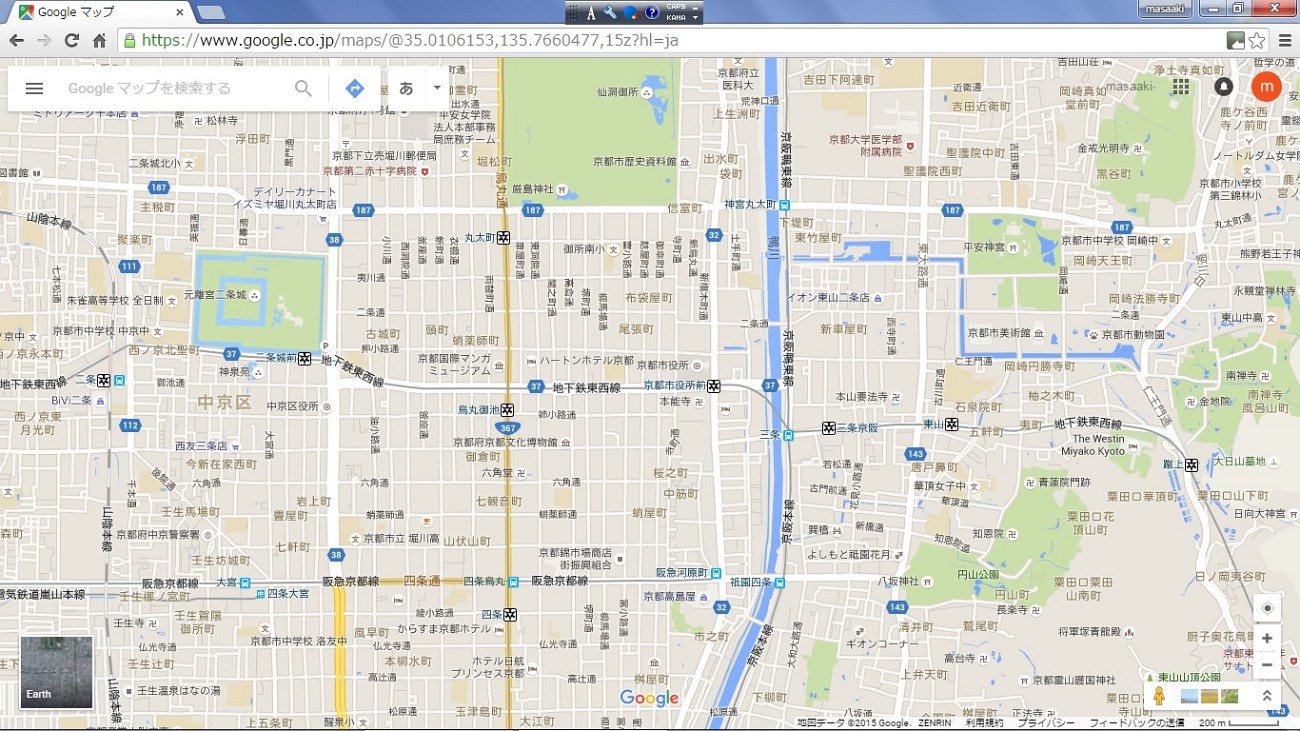View notifications via the bell icon
The height and width of the screenshot is (731, 1300).
pyautogui.click(x=1223, y=87)
